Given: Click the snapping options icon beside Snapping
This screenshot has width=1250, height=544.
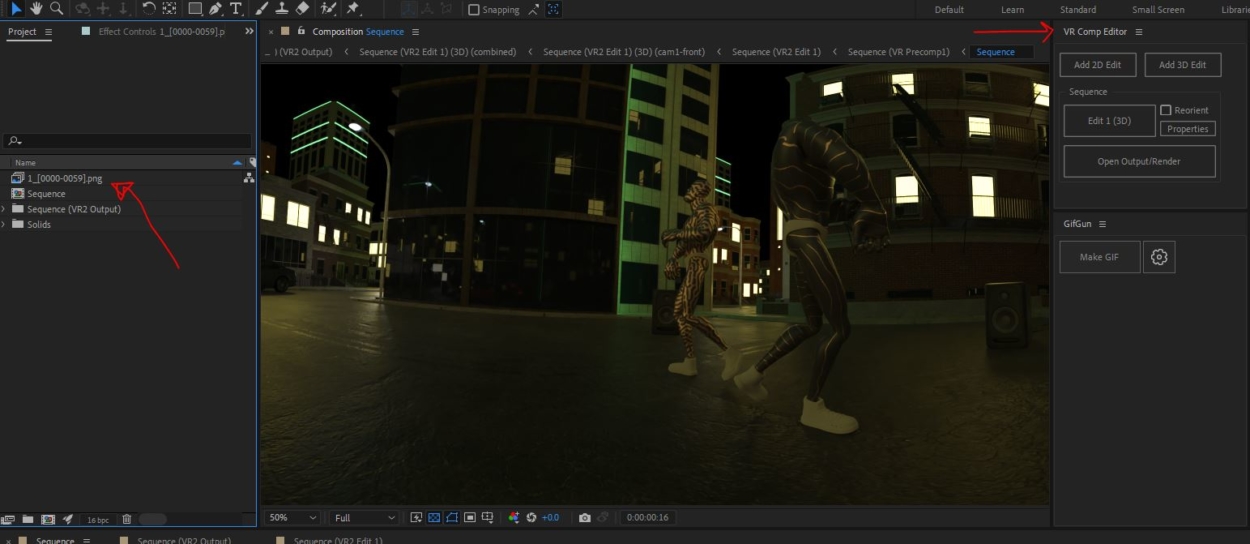Looking at the screenshot, I should (x=534, y=9).
